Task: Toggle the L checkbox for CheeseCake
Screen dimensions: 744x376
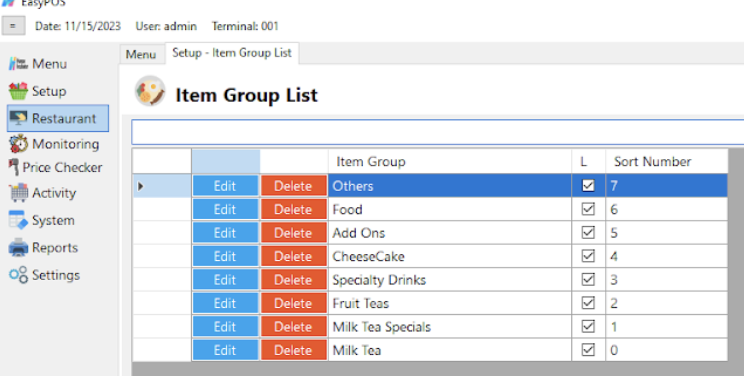Action: tap(588, 256)
